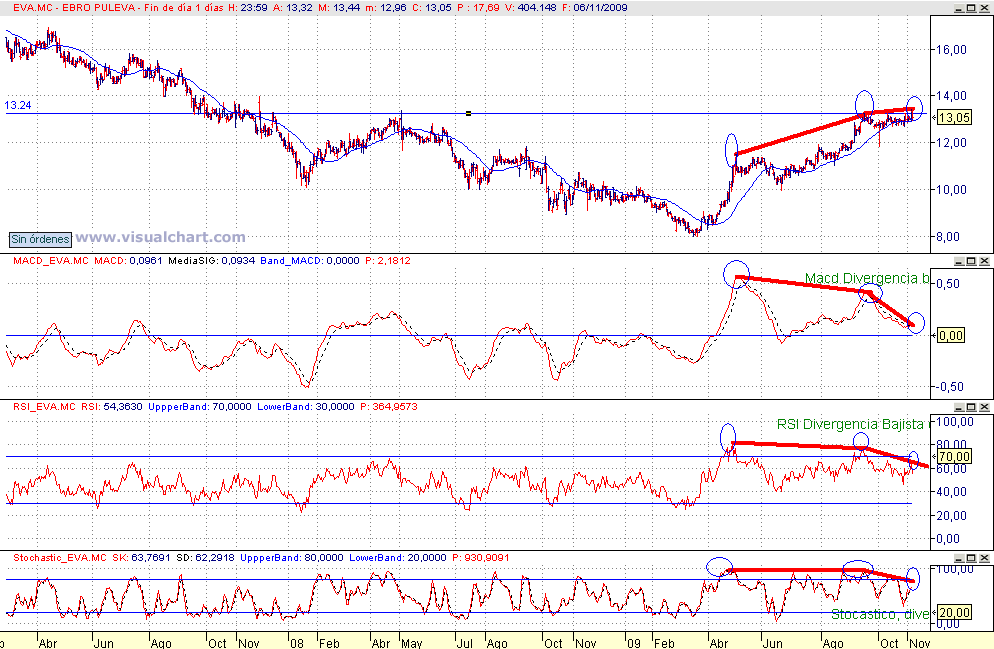The height and width of the screenshot is (649, 994).
Task: Click the 'SK: 63,7691' value
Action: click(141, 558)
